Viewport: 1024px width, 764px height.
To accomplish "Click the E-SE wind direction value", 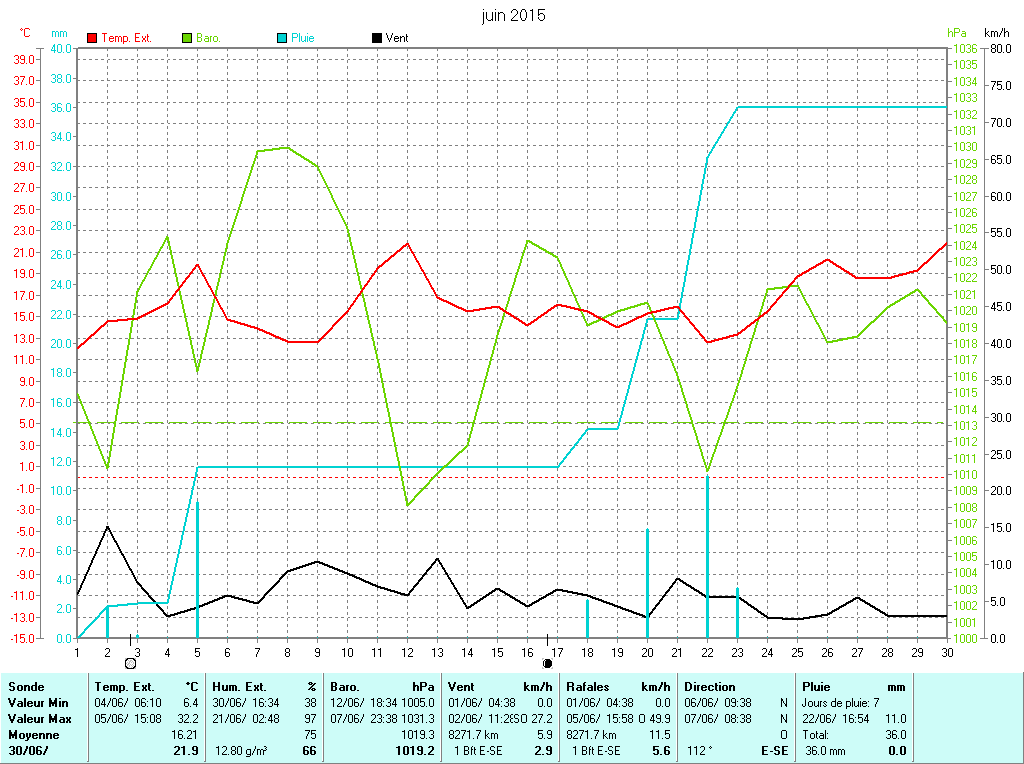I will [774, 750].
